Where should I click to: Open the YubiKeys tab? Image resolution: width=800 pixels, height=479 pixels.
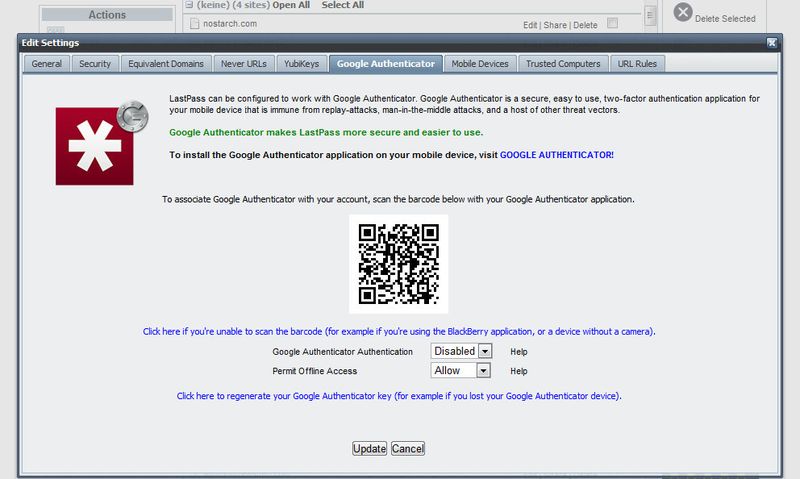pos(302,64)
